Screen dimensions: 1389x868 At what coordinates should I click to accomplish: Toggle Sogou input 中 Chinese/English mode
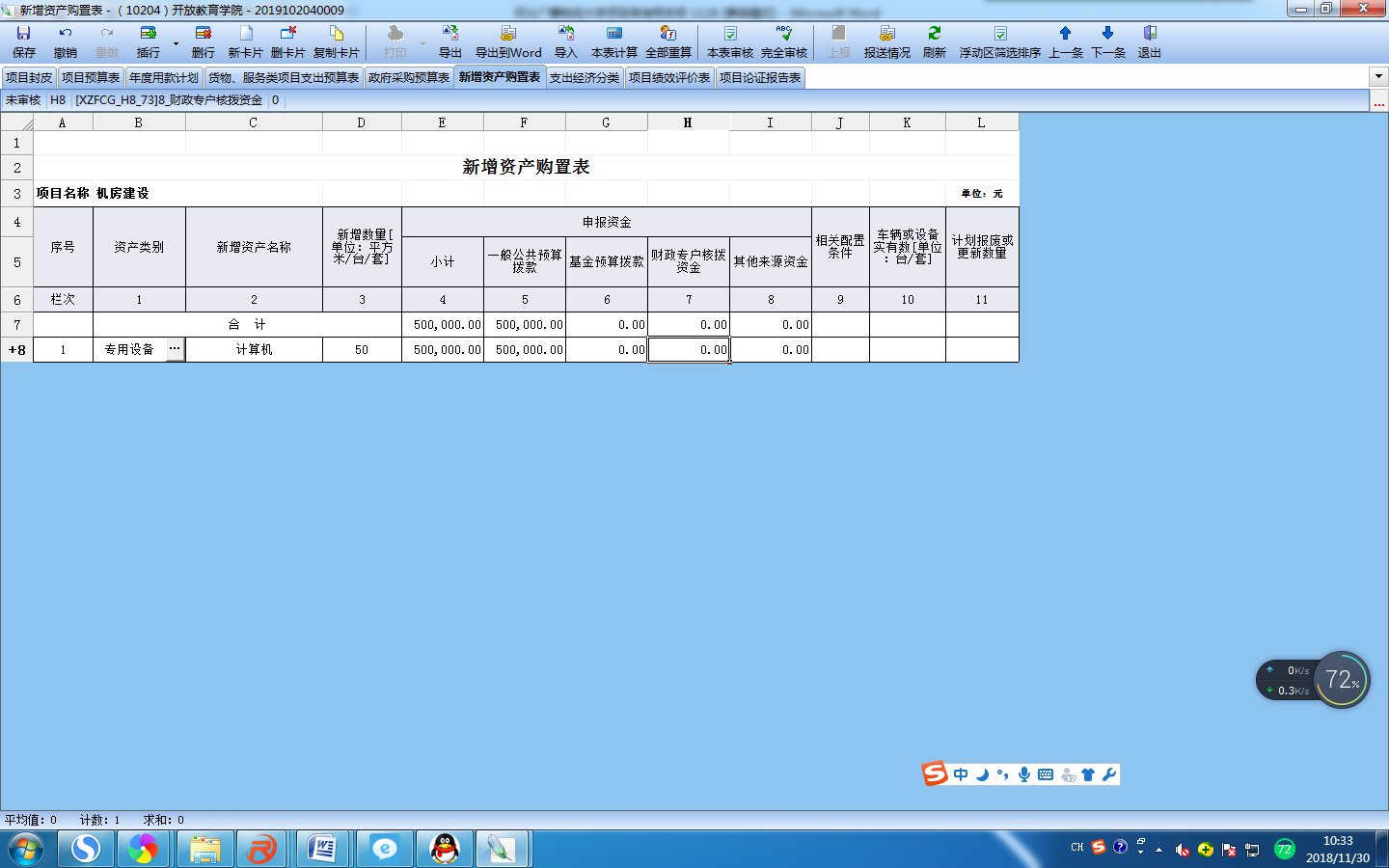961,774
